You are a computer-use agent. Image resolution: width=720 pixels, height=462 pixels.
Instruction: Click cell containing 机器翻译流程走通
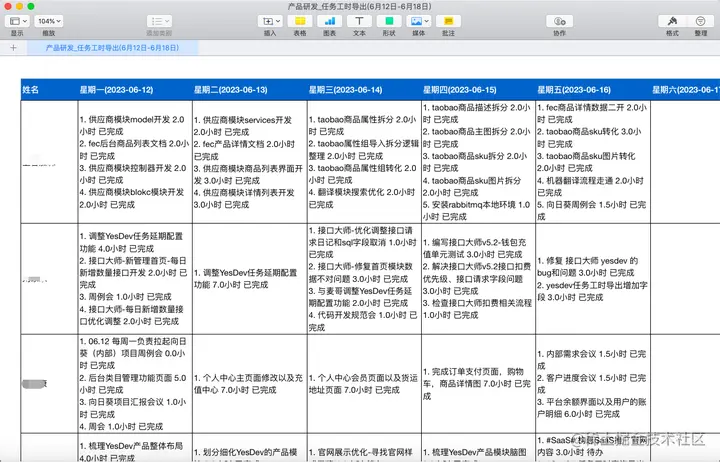593,162
